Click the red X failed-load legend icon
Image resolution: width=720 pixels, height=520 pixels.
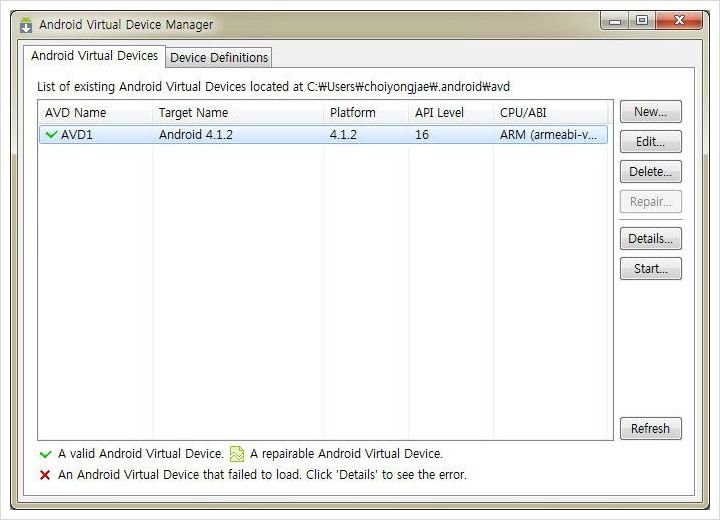[x=45, y=475]
